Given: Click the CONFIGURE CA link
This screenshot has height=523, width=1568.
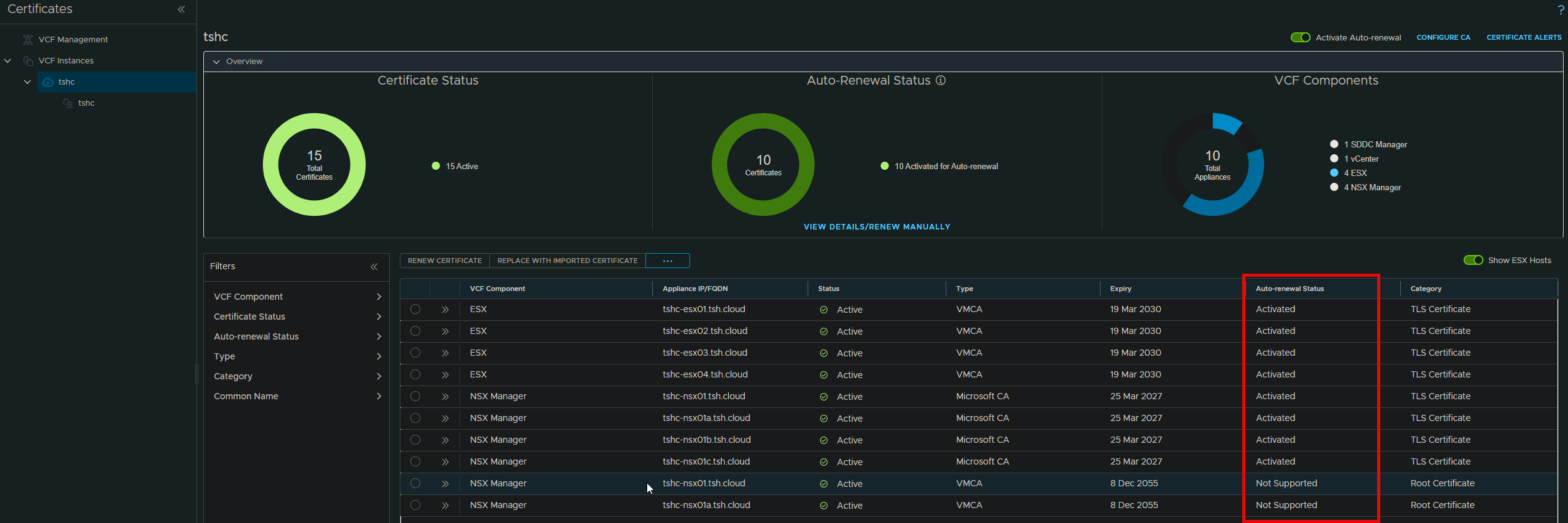Looking at the screenshot, I should pyautogui.click(x=1443, y=37).
